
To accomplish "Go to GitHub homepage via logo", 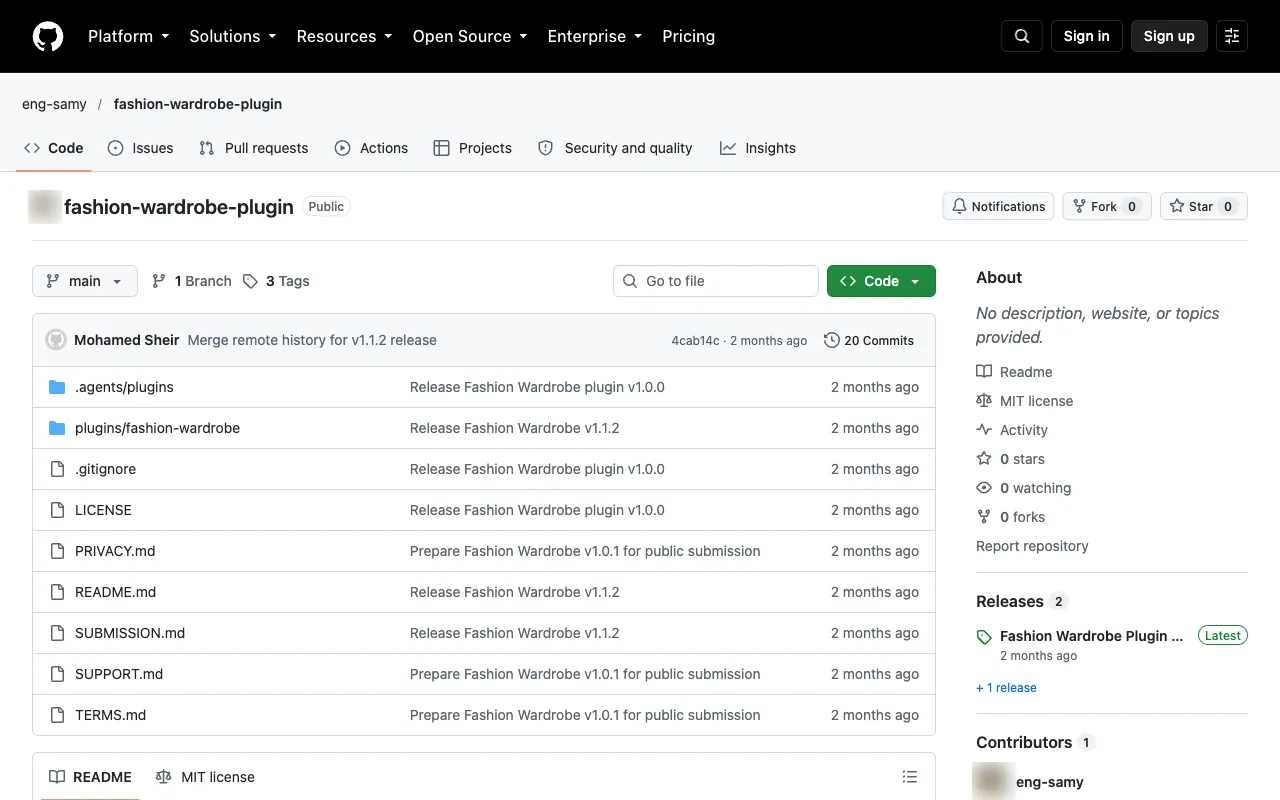I will pos(48,36).
